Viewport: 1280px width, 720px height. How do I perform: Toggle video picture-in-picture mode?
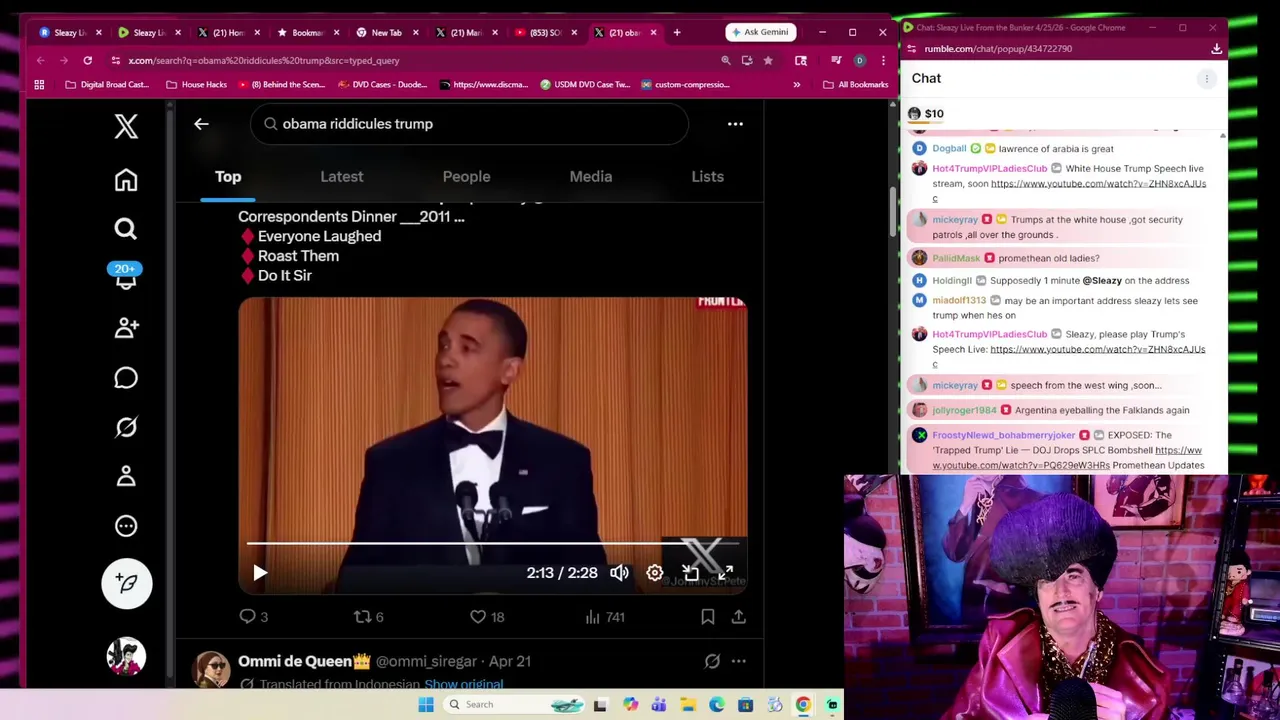690,573
